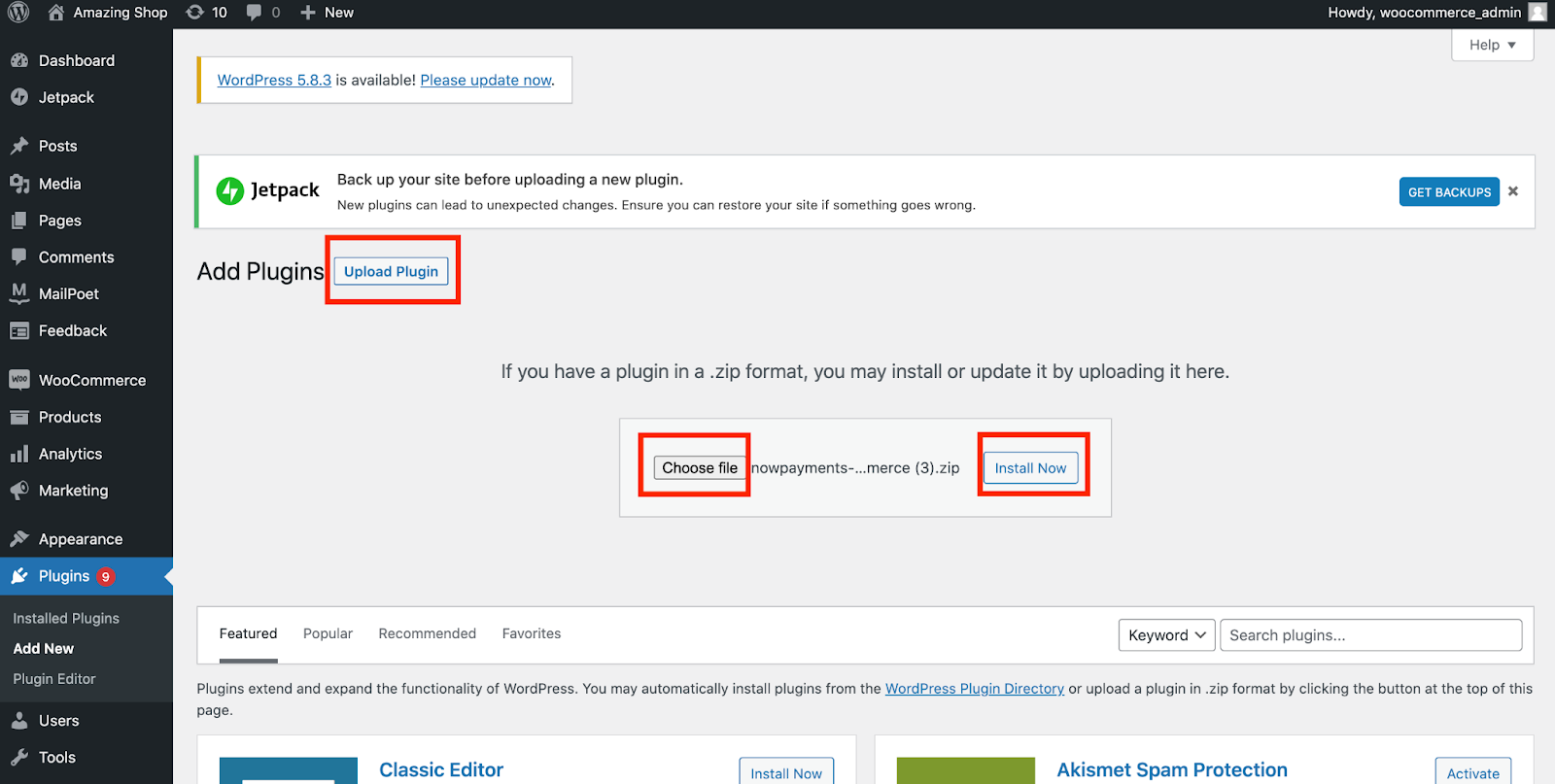Click the Search plugins input field
The image size is (1555, 784).
click(1371, 635)
